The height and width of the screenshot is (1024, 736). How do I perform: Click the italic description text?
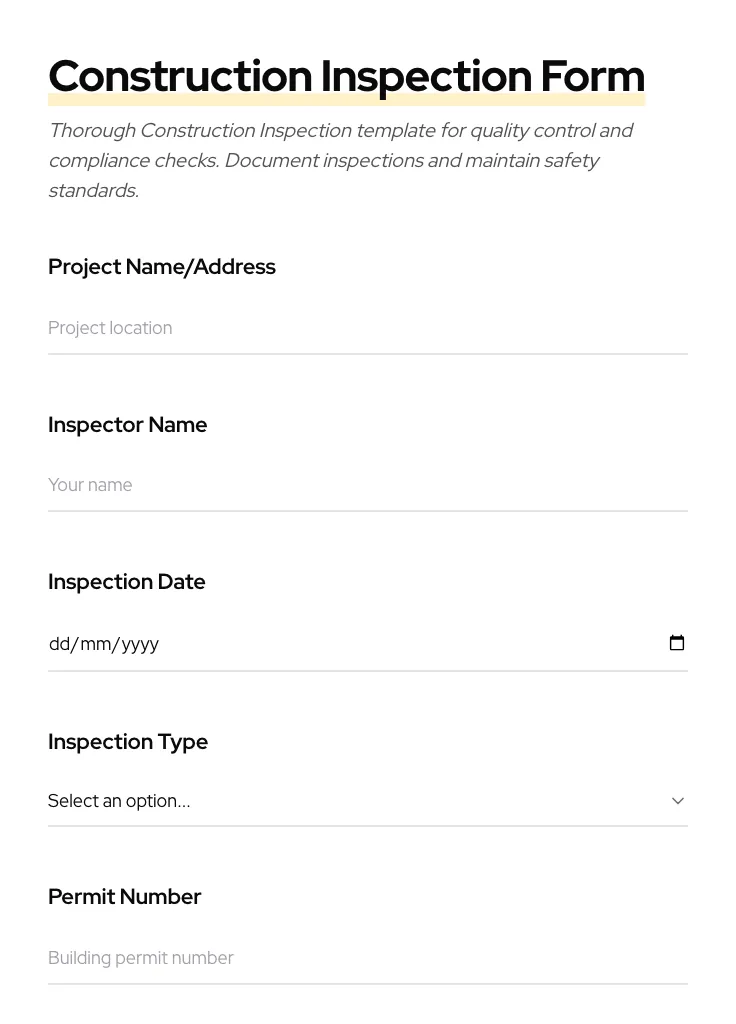[x=340, y=160]
